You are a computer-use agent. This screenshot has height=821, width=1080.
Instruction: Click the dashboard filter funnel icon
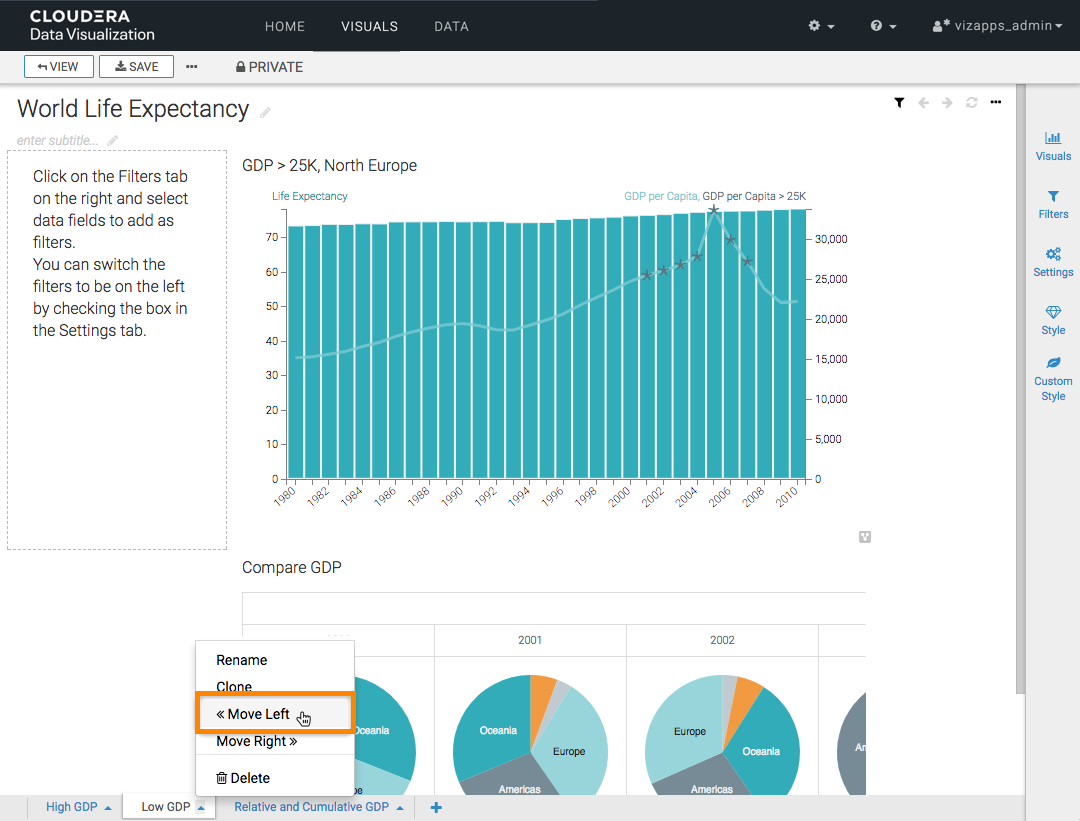[x=899, y=103]
